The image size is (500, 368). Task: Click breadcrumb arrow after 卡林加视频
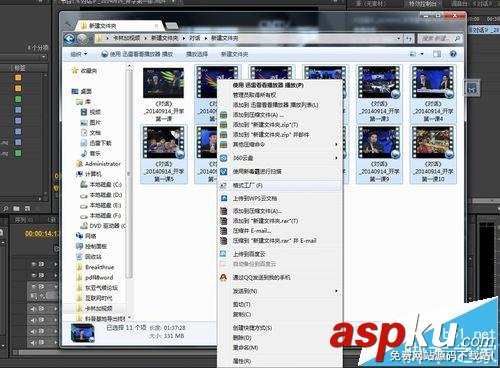tap(146, 38)
